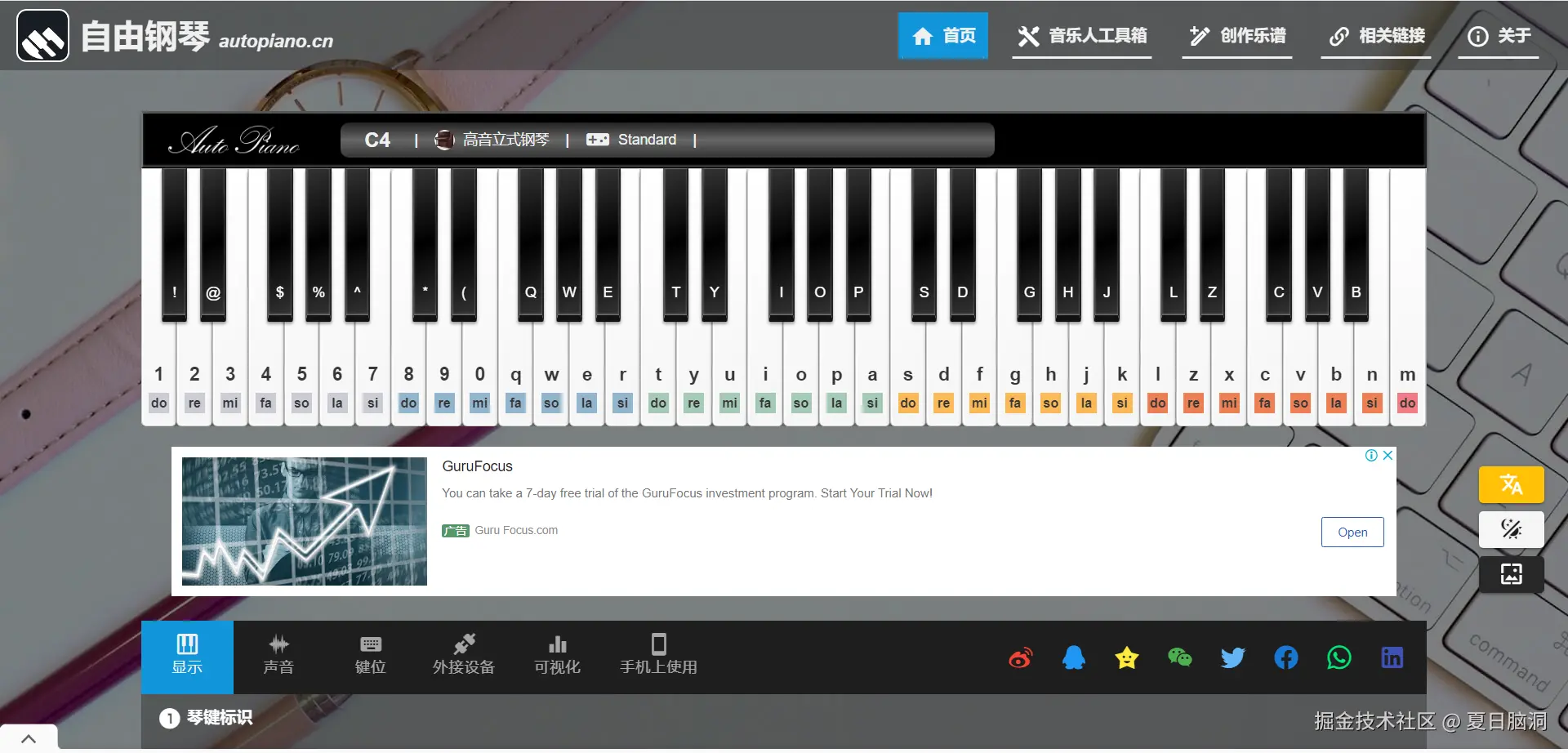This screenshot has width=1568, height=753.
Task: Share via the WeChat icon
Action: pyautogui.click(x=1180, y=657)
